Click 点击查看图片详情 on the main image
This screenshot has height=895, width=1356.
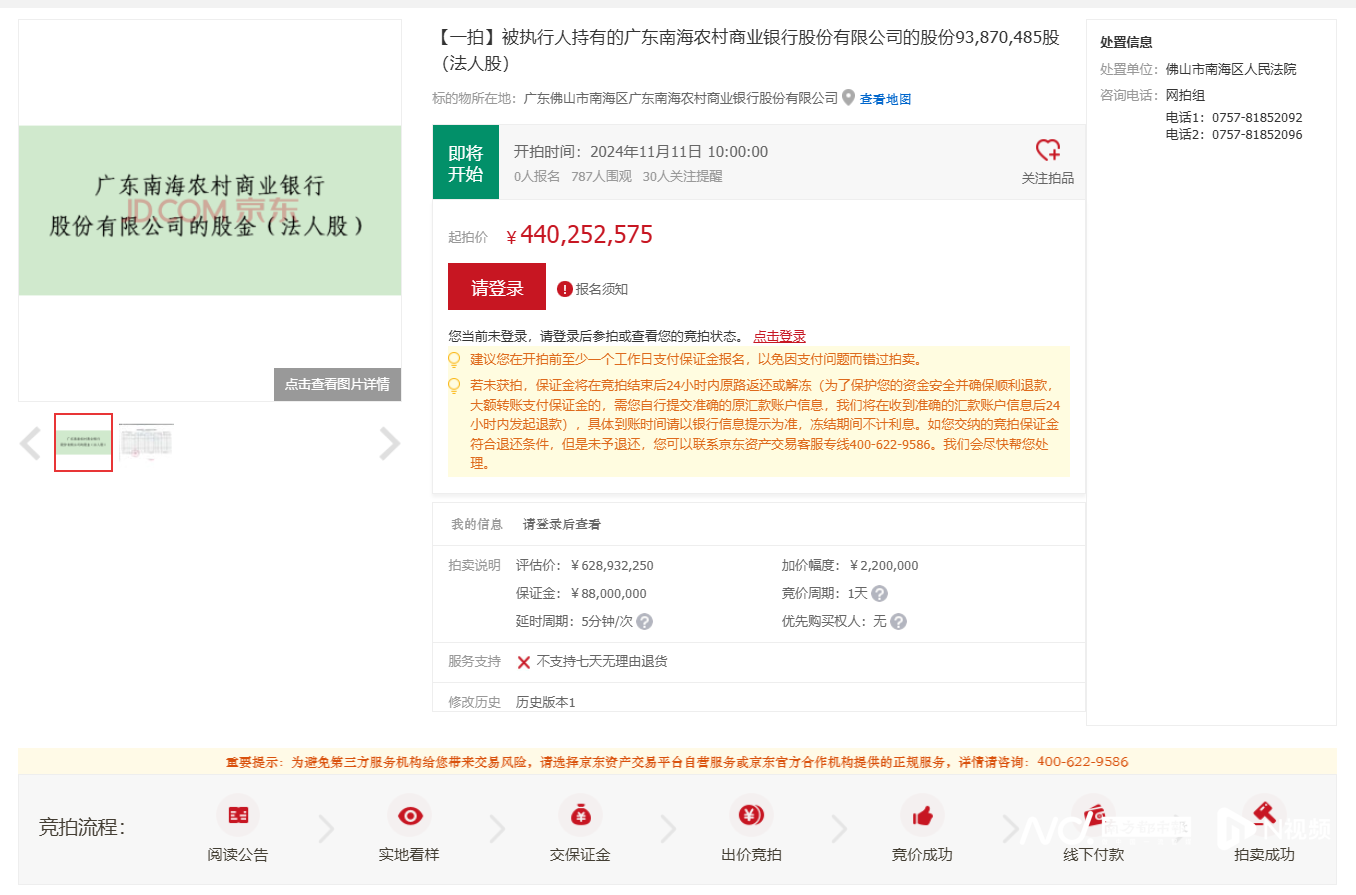click(x=337, y=384)
